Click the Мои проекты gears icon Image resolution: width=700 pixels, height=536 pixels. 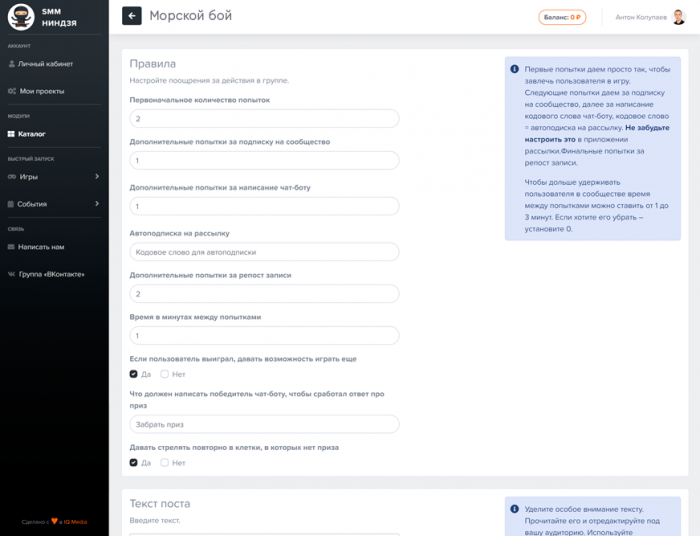click(11, 91)
